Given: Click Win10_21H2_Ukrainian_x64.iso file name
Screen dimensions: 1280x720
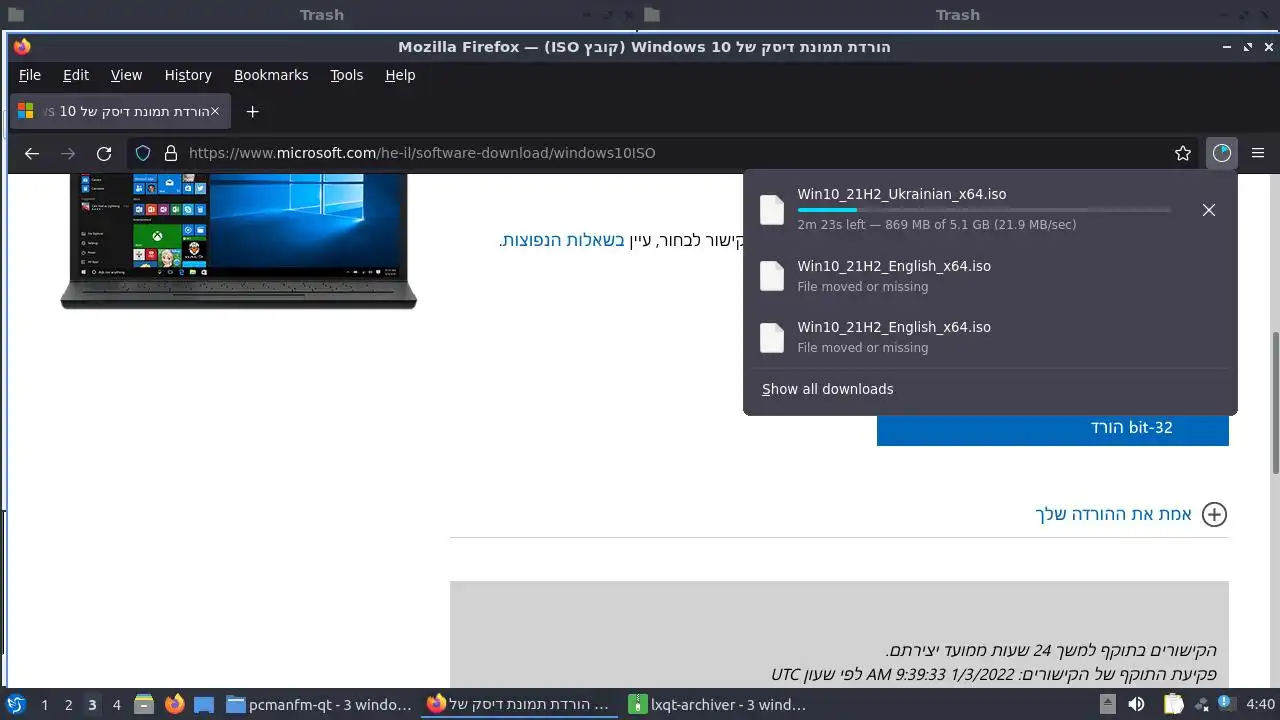Looking at the screenshot, I should pyautogui.click(x=901, y=194).
